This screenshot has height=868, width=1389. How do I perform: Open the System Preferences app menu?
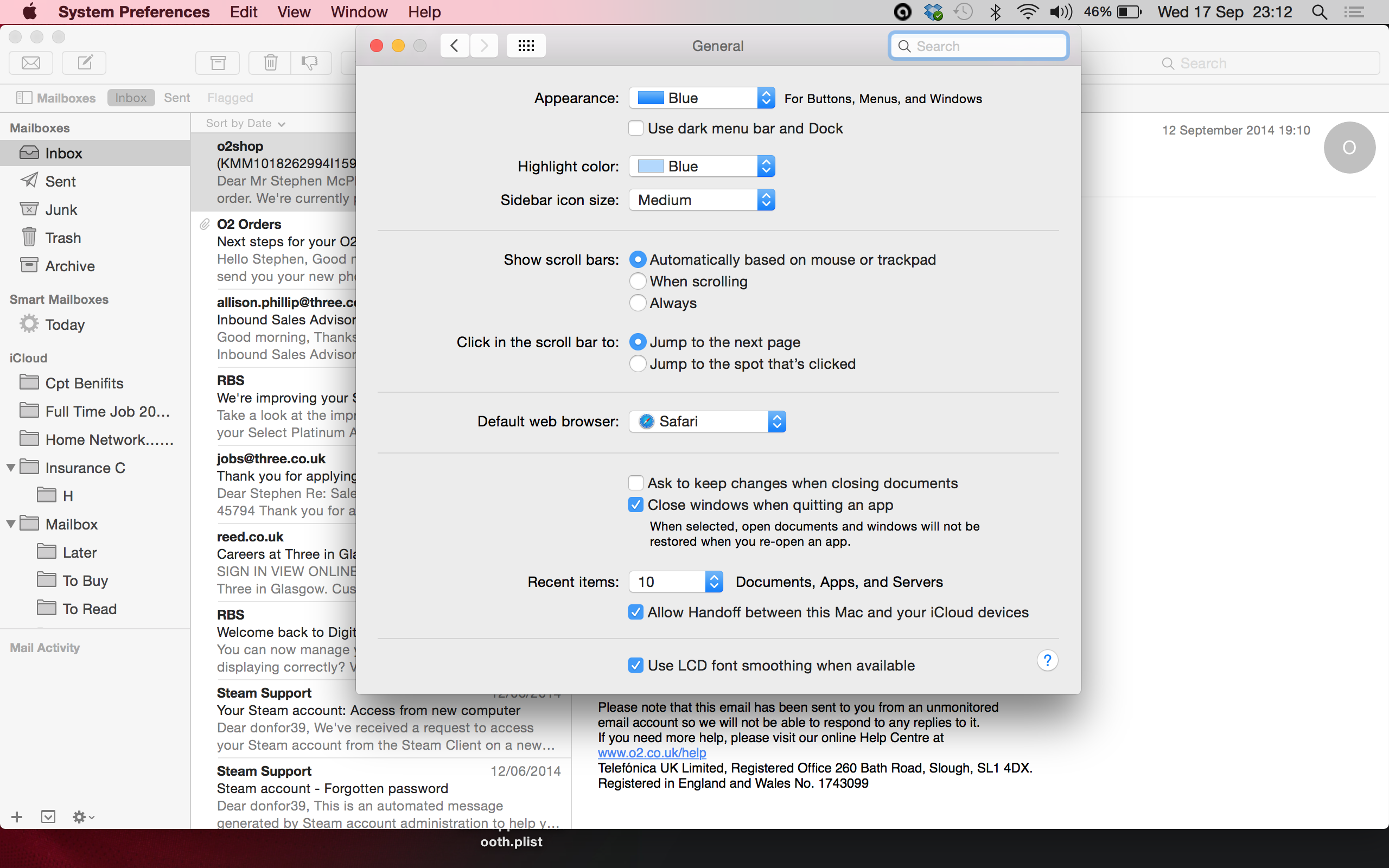tap(133, 12)
